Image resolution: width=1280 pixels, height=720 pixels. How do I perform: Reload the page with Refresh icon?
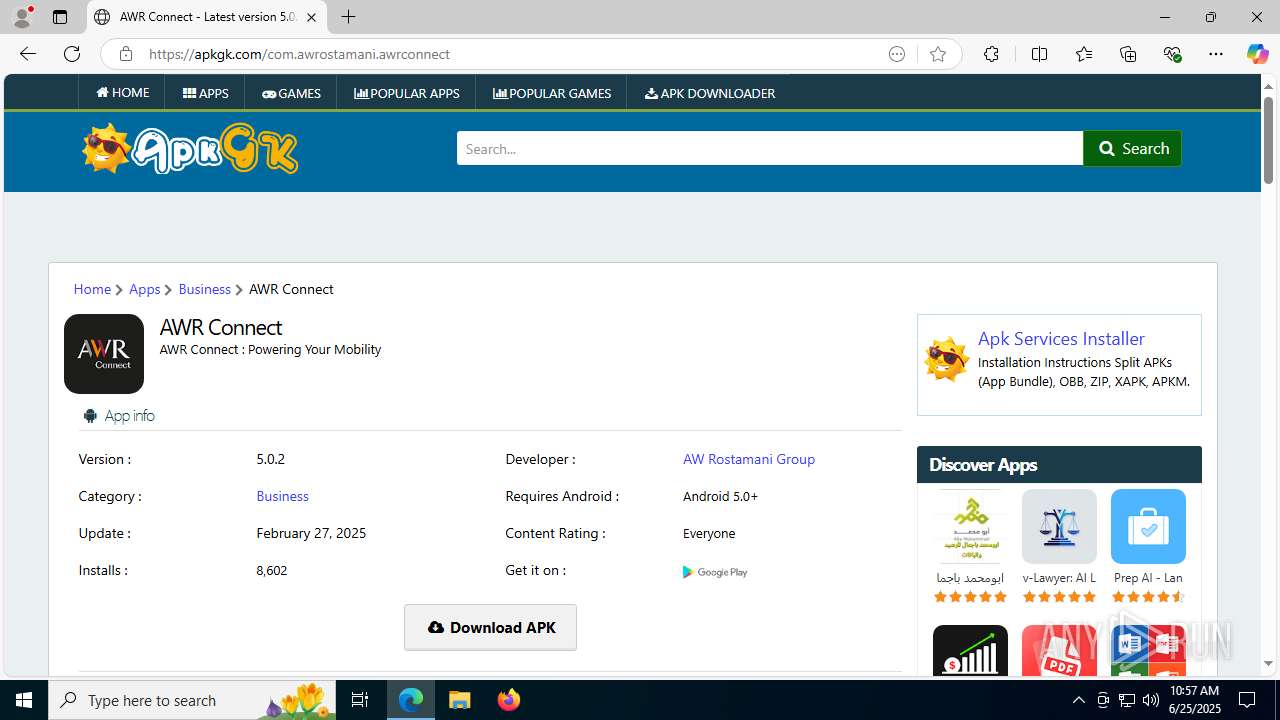click(x=72, y=54)
